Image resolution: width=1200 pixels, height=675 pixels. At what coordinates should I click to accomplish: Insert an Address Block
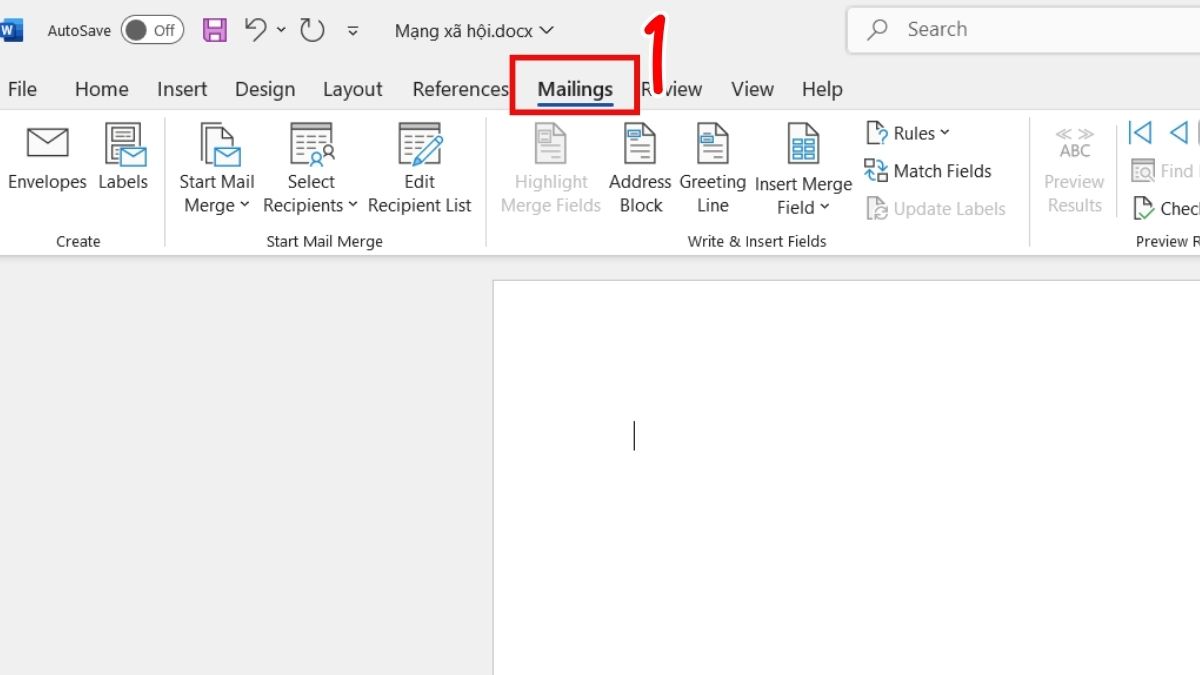[640, 168]
